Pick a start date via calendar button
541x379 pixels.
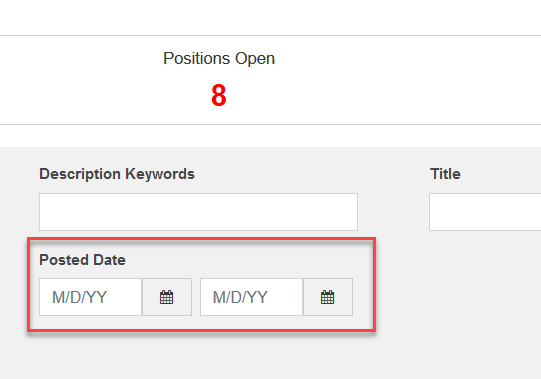coord(167,297)
